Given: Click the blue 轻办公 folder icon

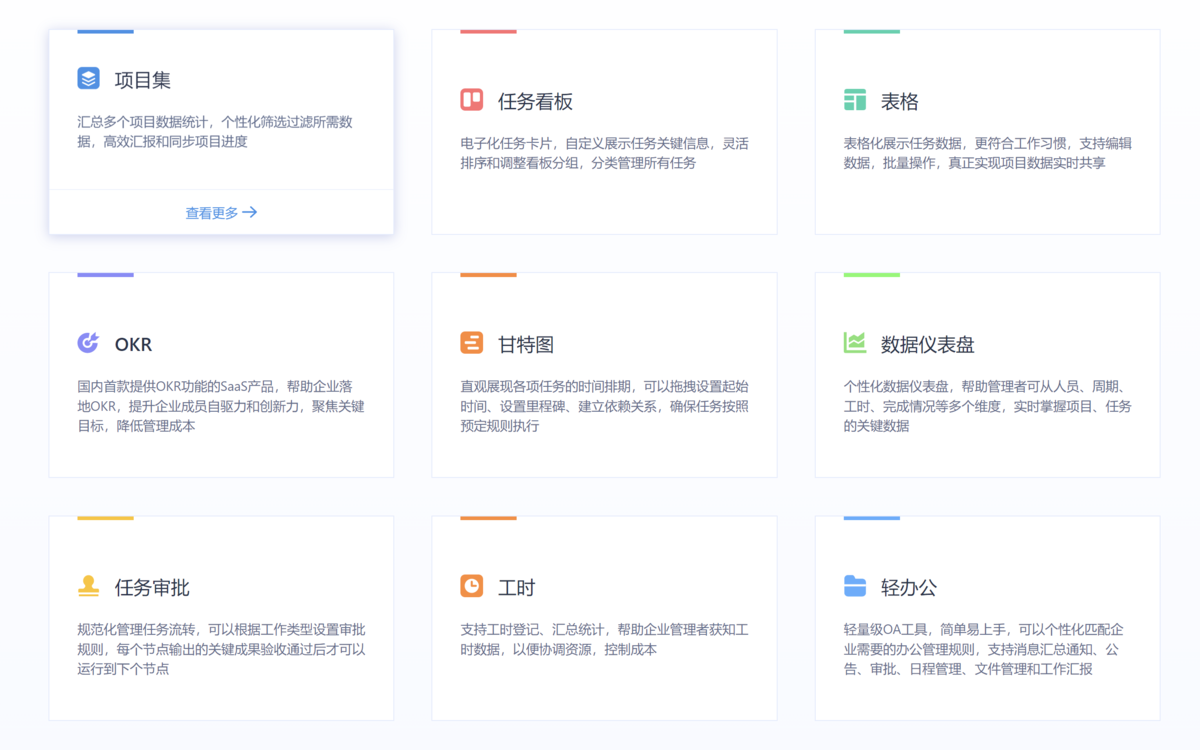Looking at the screenshot, I should point(854,586).
